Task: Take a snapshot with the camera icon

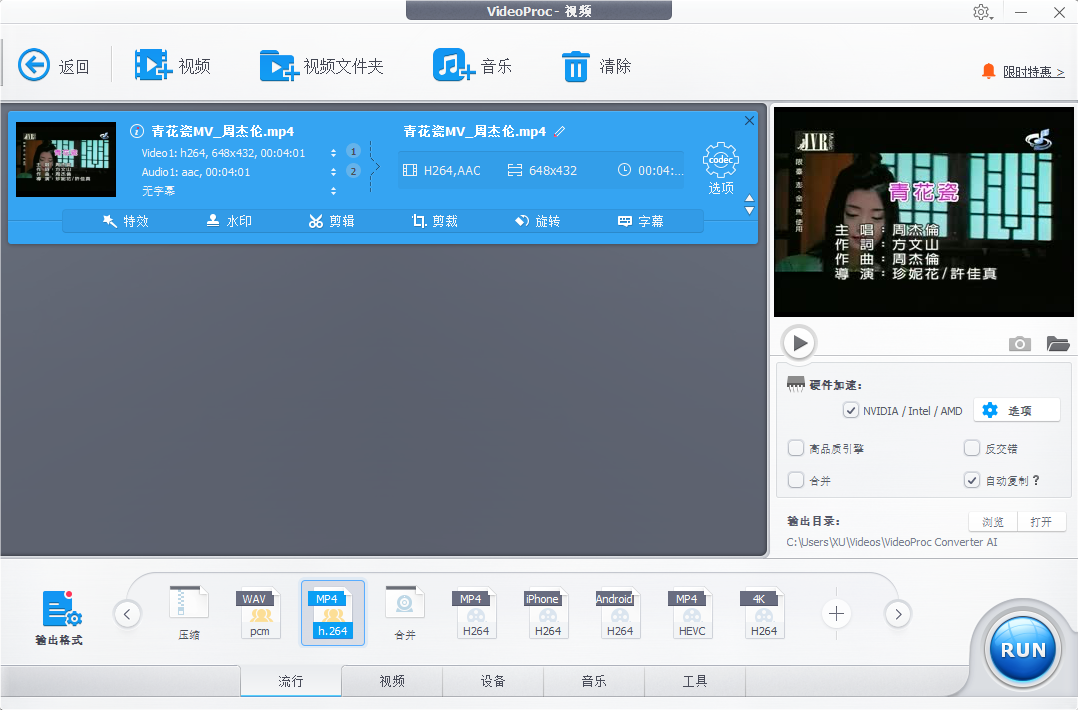Action: pos(1020,344)
